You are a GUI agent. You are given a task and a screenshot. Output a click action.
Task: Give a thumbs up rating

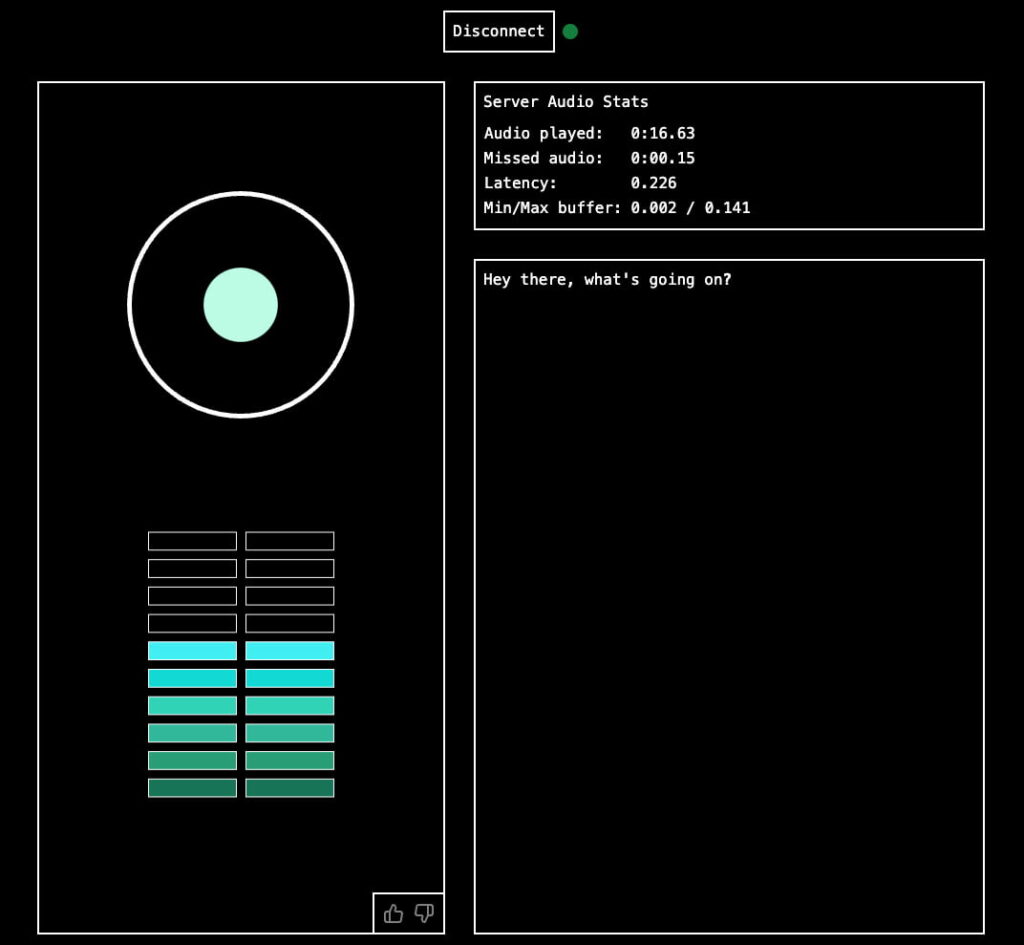393,913
